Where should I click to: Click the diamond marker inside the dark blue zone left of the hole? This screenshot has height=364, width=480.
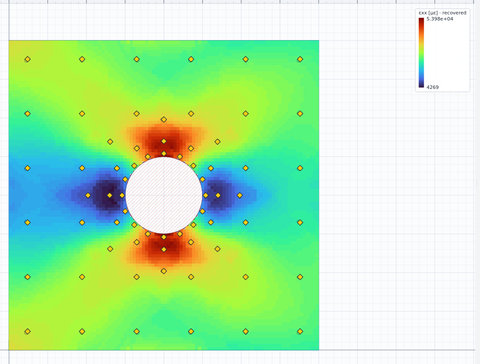(110, 195)
